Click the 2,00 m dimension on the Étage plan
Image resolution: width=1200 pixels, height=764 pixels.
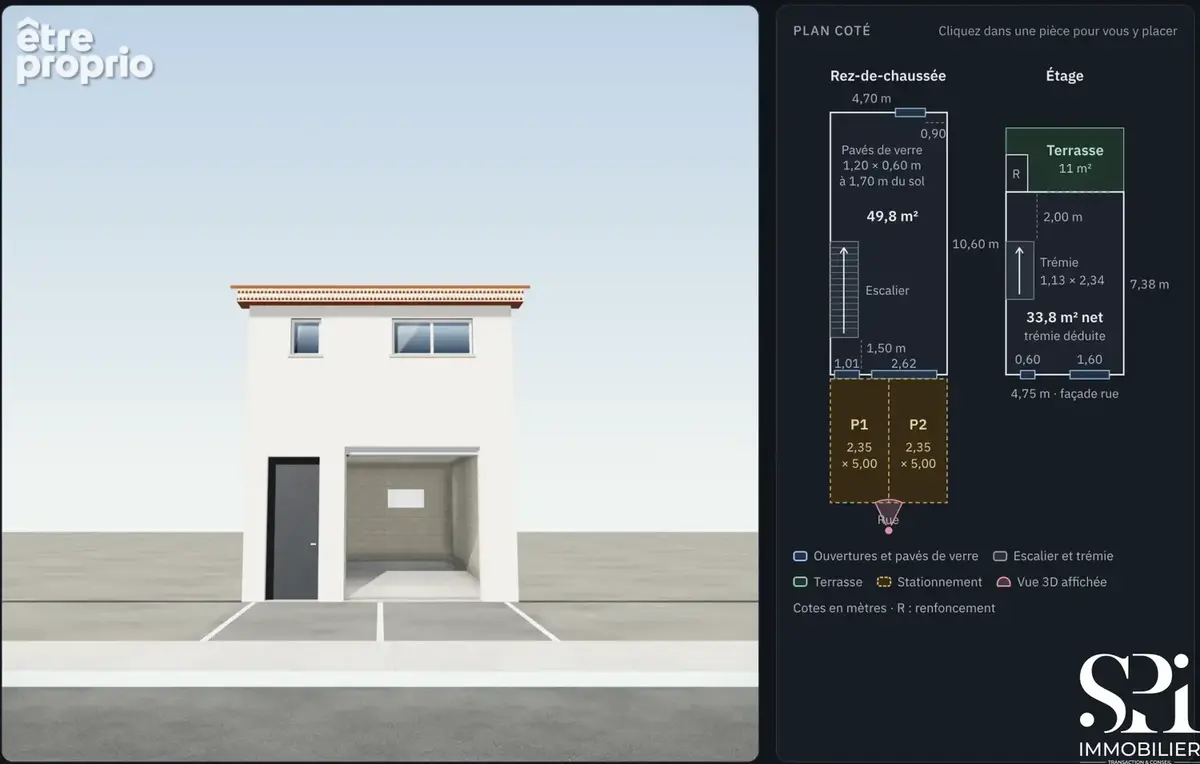click(1062, 217)
